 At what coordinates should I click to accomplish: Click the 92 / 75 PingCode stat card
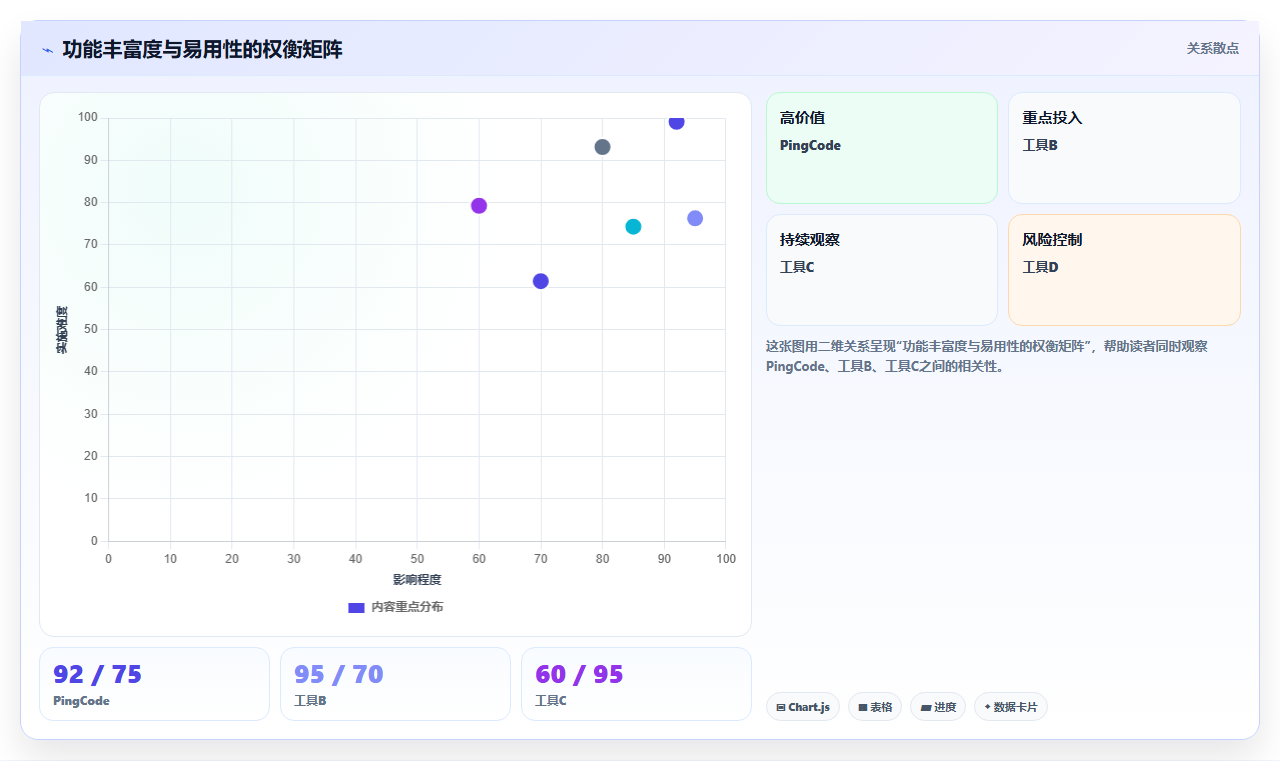(154, 684)
